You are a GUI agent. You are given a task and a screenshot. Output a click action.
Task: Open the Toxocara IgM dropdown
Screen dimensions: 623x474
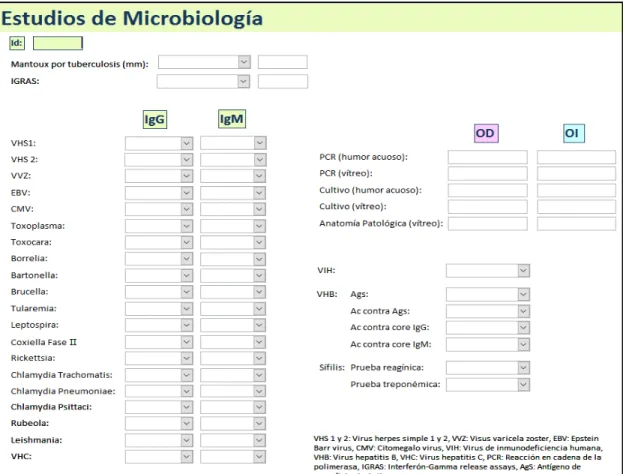260,242
